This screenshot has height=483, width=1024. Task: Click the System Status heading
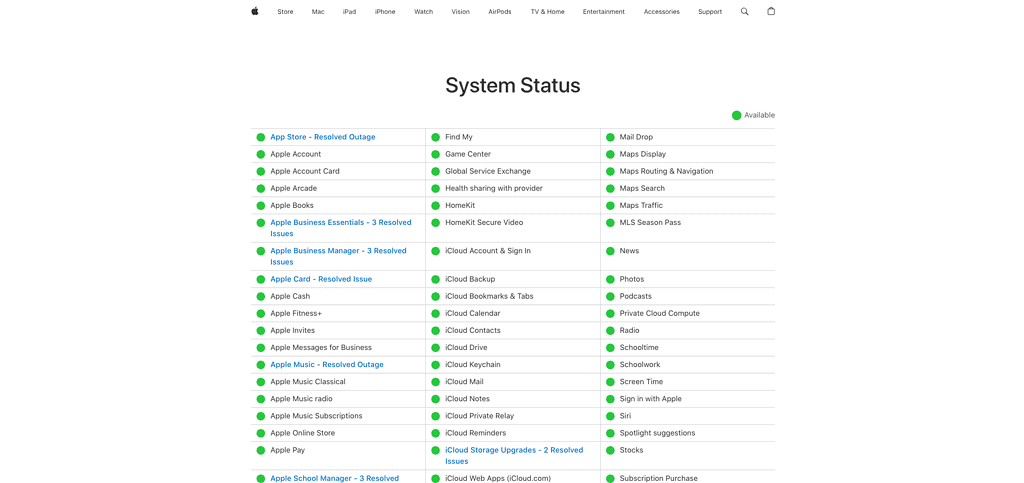pyautogui.click(x=513, y=86)
